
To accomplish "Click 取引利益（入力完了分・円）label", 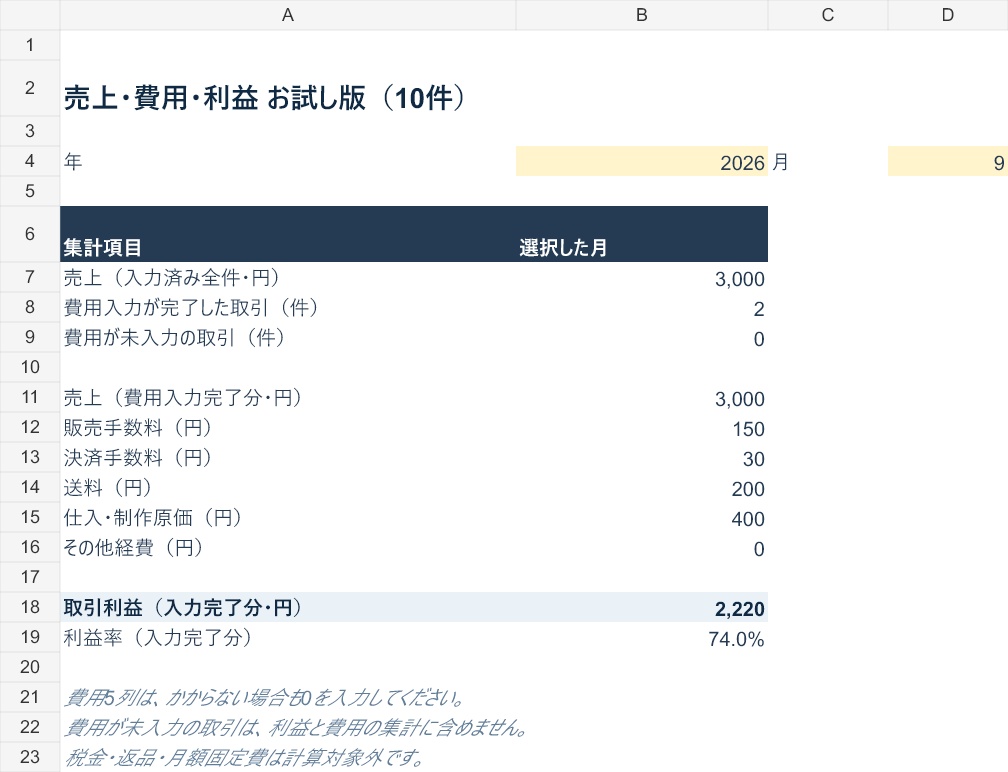I will point(183,607).
